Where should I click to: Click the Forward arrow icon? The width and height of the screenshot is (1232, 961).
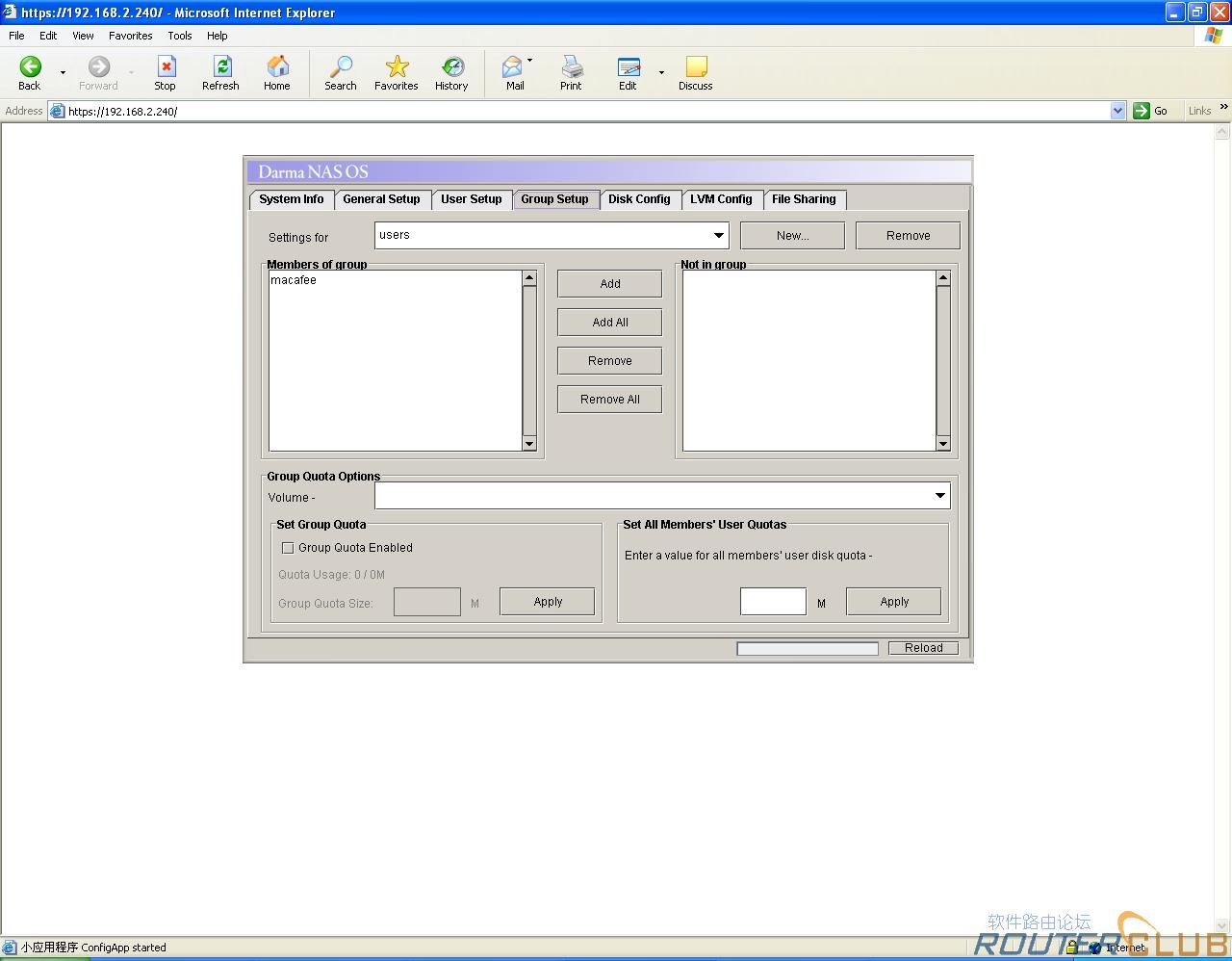pyautogui.click(x=98, y=66)
